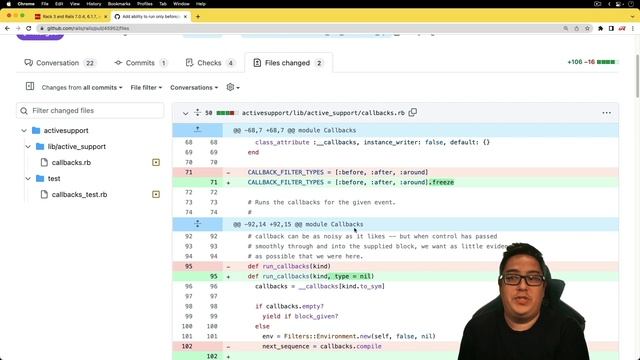
Task: Go forward in browser history
Action: tap(18, 28)
